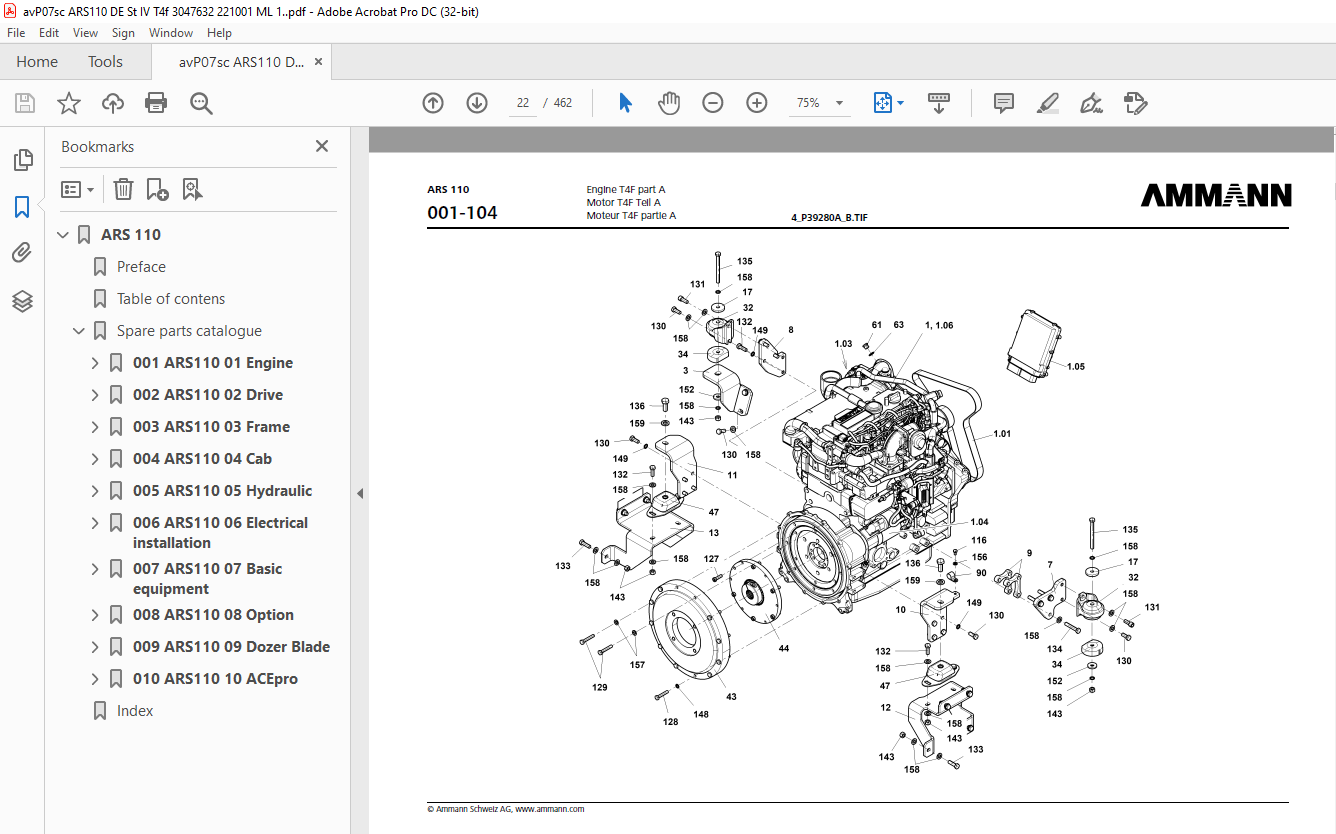Select the highlight text pen tool
The height and width of the screenshot is (834, 1336).
tap(1048, 103)
